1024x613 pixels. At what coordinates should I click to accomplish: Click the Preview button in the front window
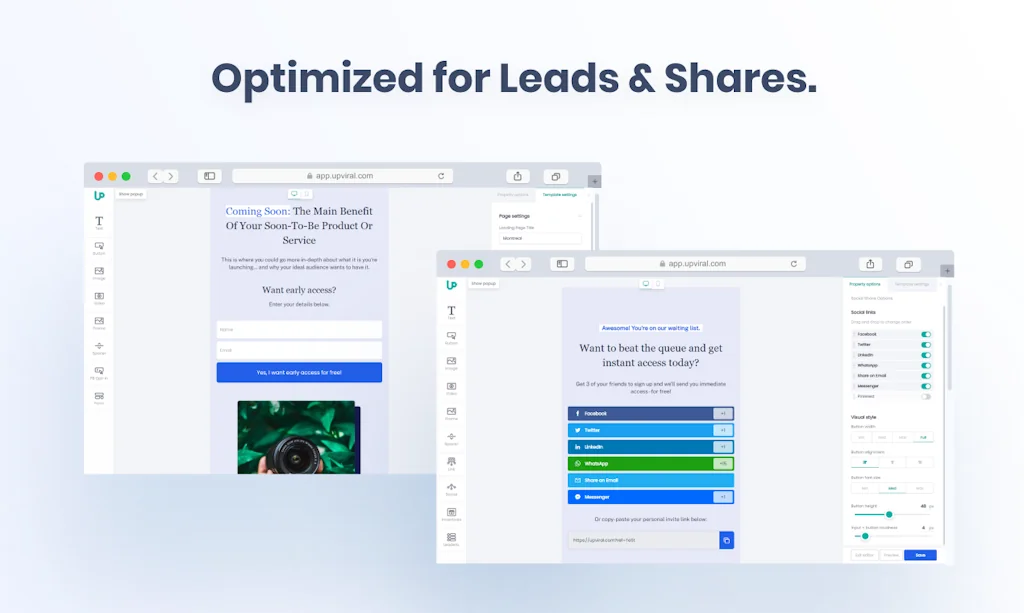point(891,555)
